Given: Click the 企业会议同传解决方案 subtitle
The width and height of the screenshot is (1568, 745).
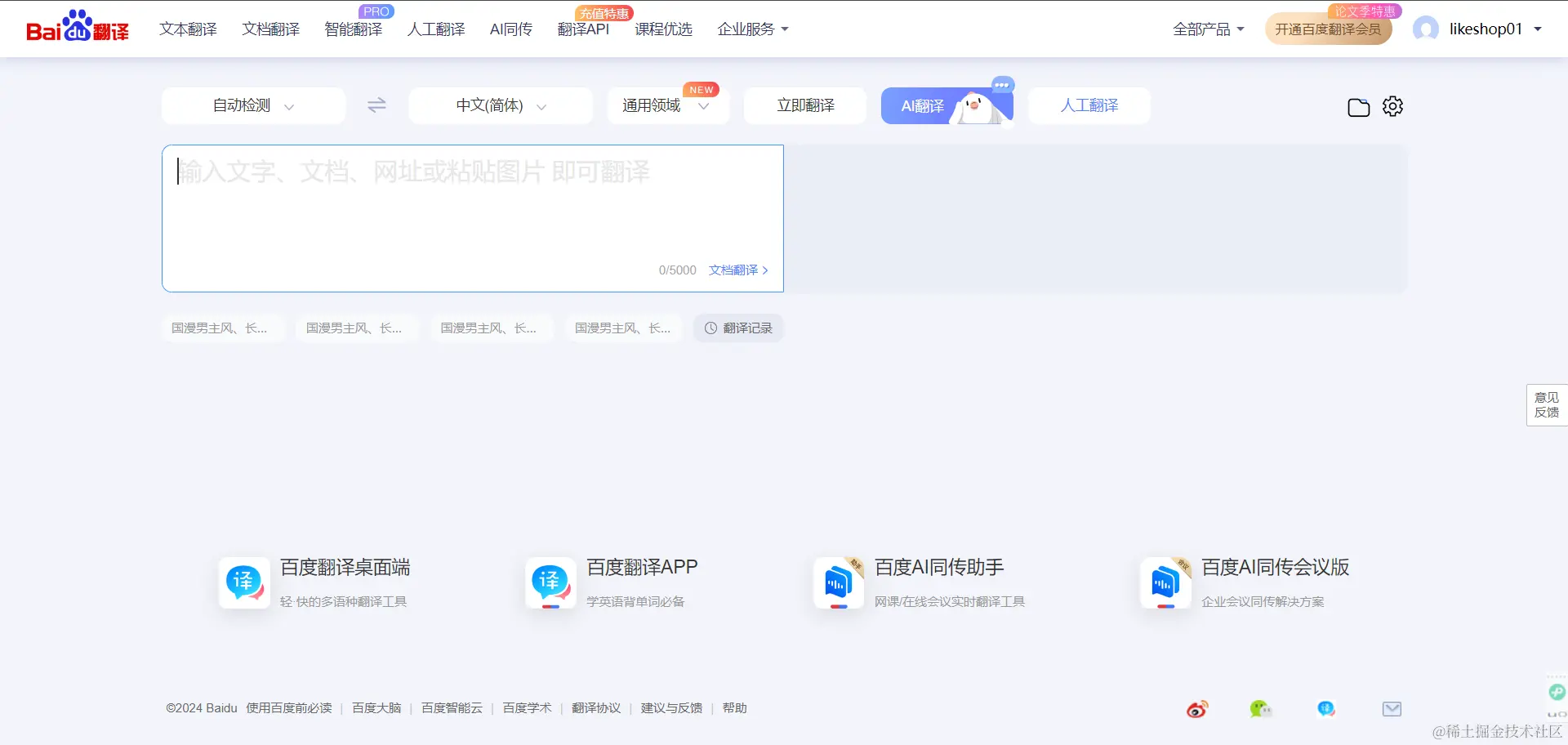Looking at the screenshot, I should [1263, 602].
